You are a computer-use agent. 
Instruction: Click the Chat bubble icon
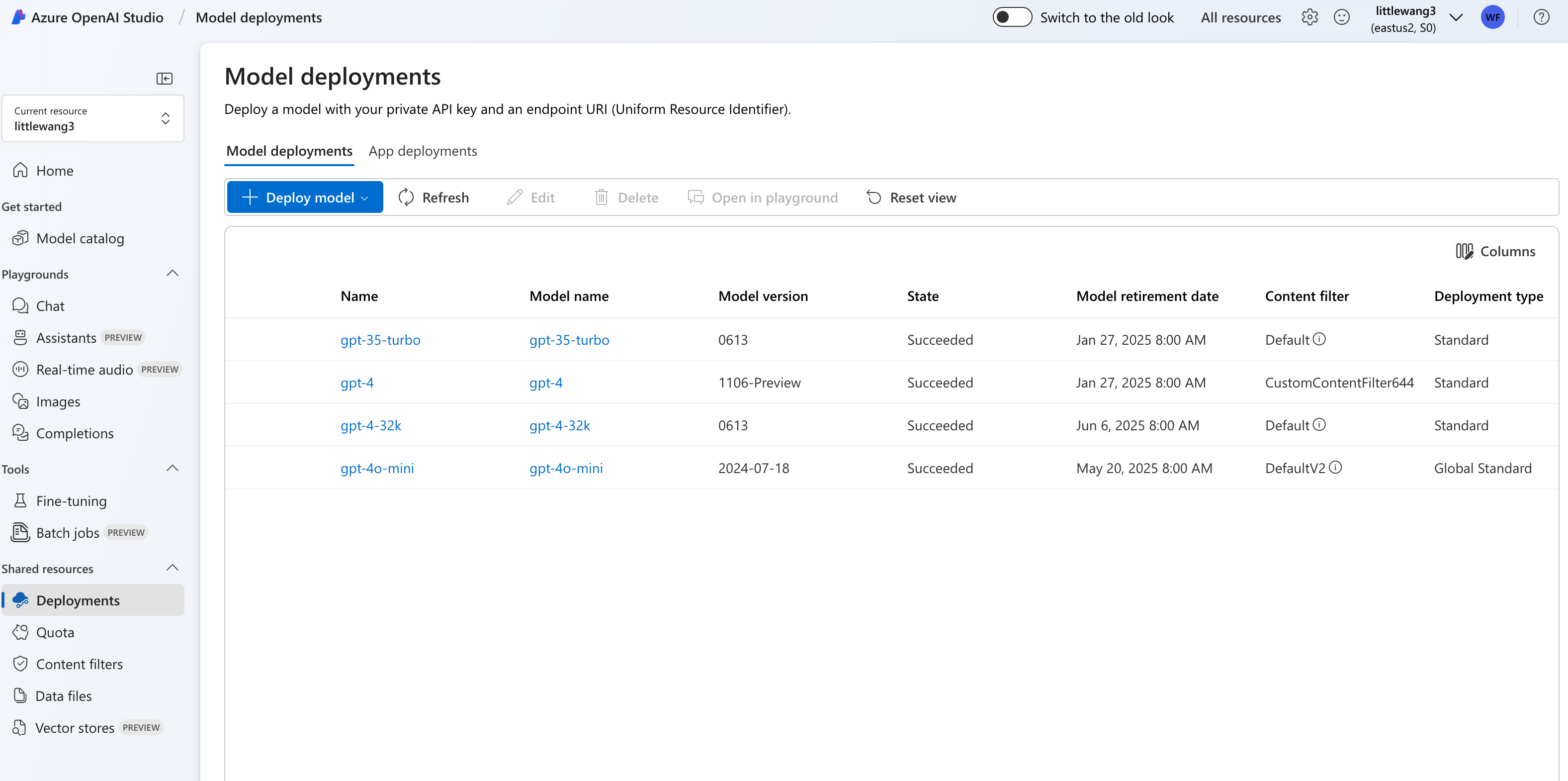pos(20,306)
